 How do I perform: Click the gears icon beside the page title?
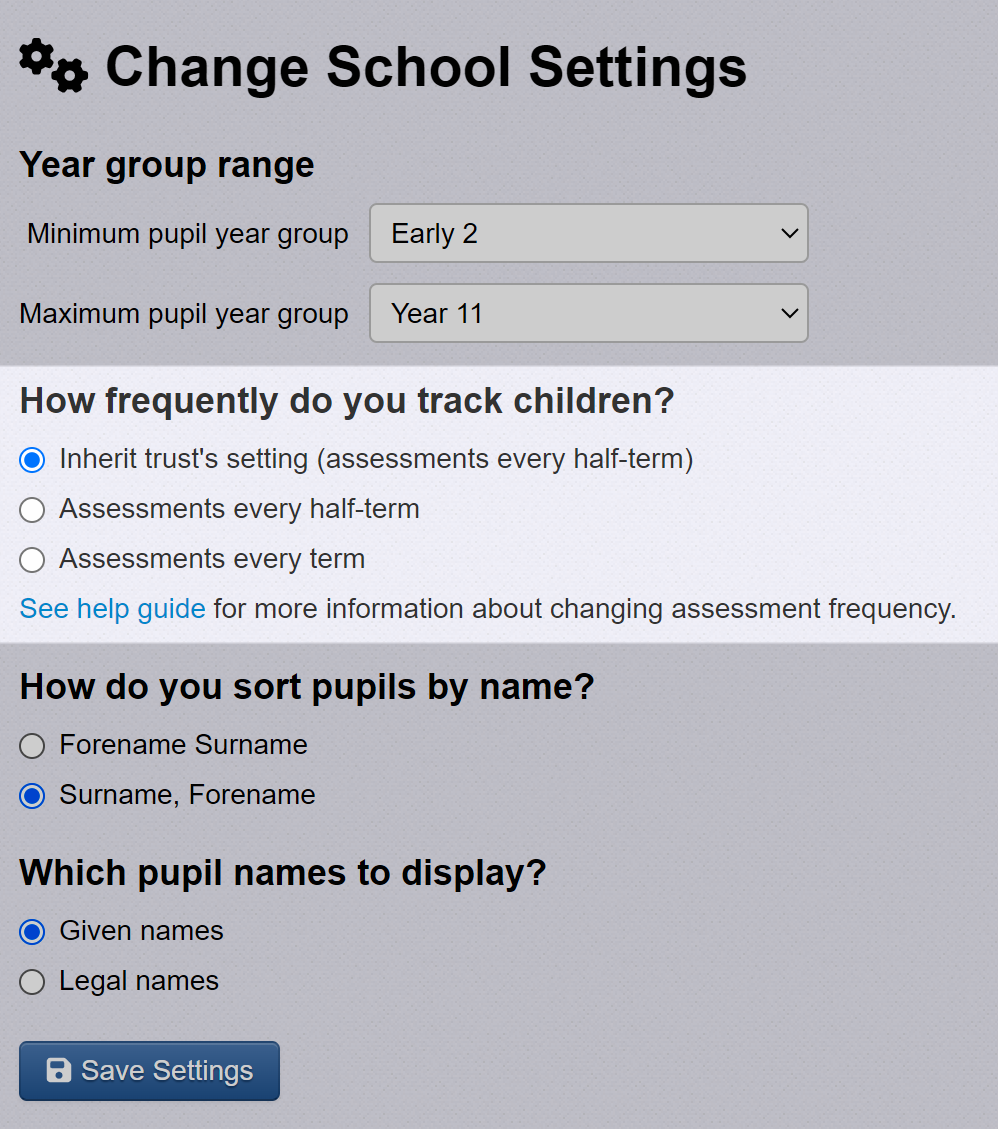point(53,66)
